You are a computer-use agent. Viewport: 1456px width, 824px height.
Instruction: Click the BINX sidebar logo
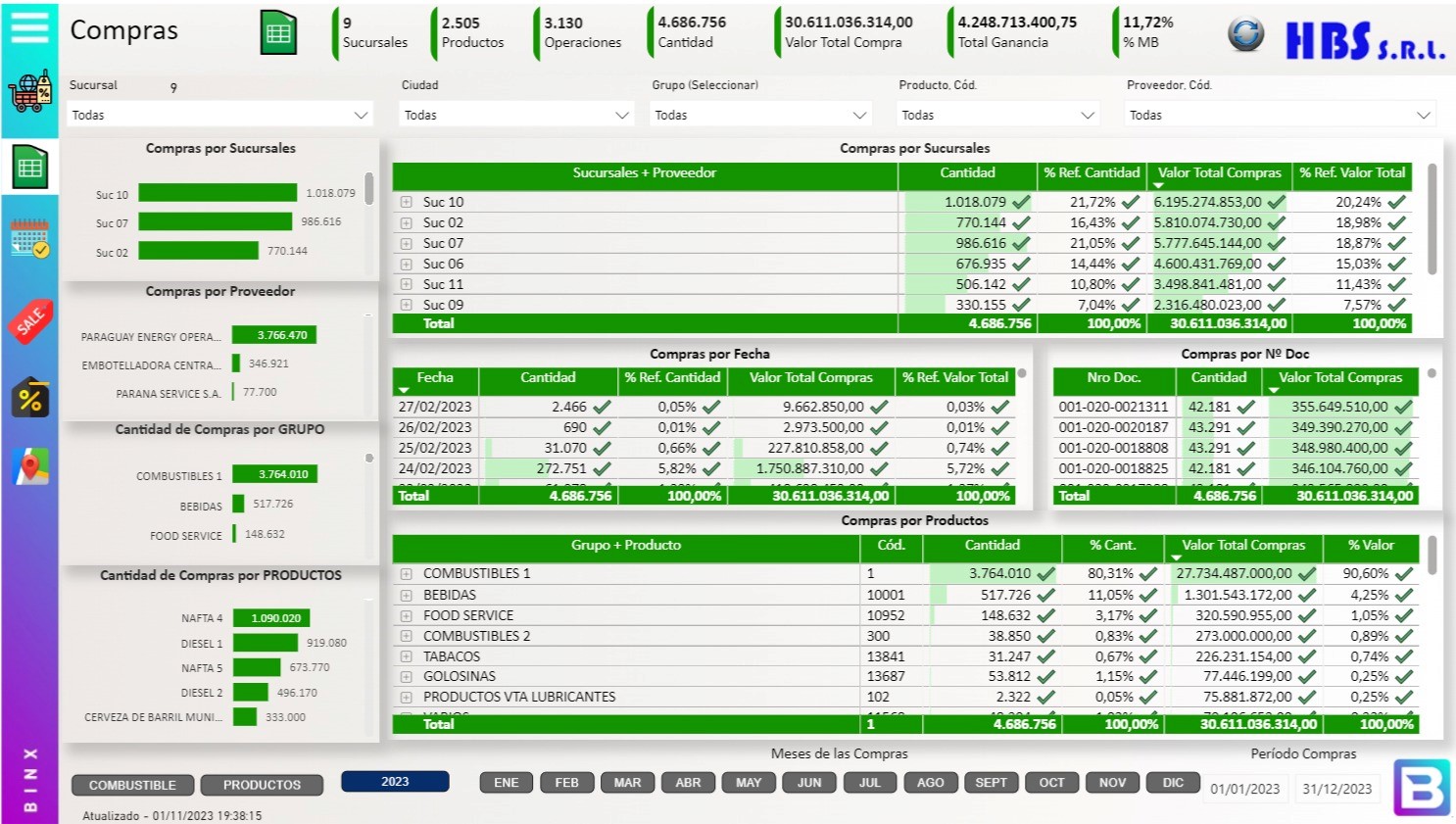pyautogui.click(x=30, y=780)
